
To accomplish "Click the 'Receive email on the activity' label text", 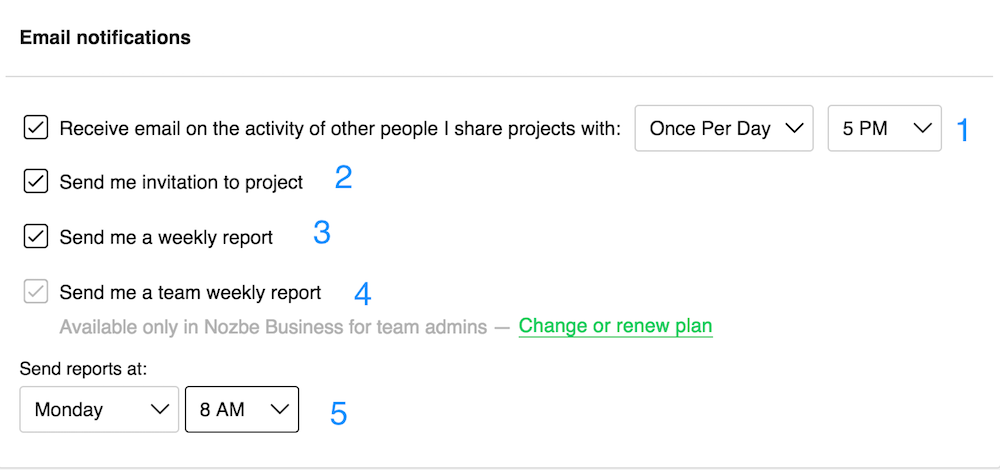I will [340, 129].
